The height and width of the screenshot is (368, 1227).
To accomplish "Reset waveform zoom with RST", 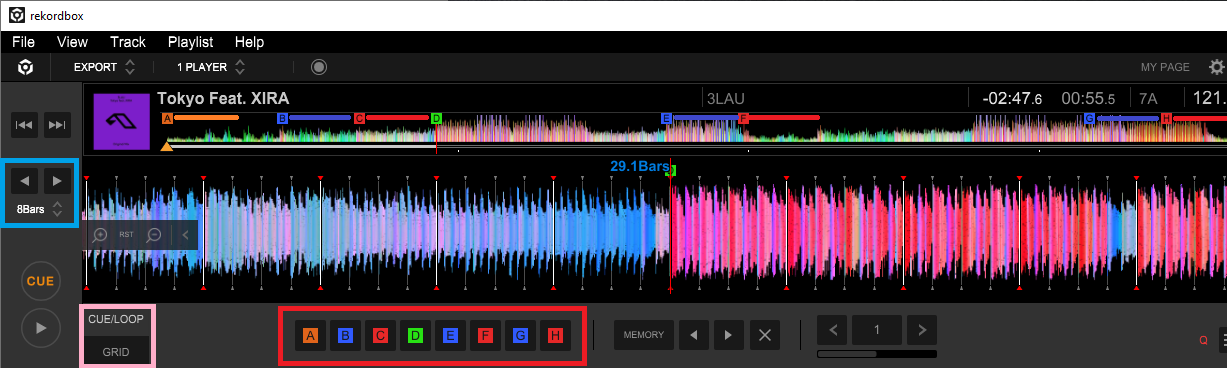I will click(x=127, y=235).
